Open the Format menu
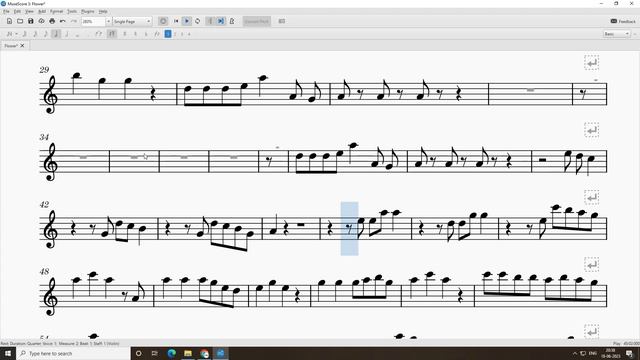The height and width of the screenshot is (360, 640). coord(56,11)
